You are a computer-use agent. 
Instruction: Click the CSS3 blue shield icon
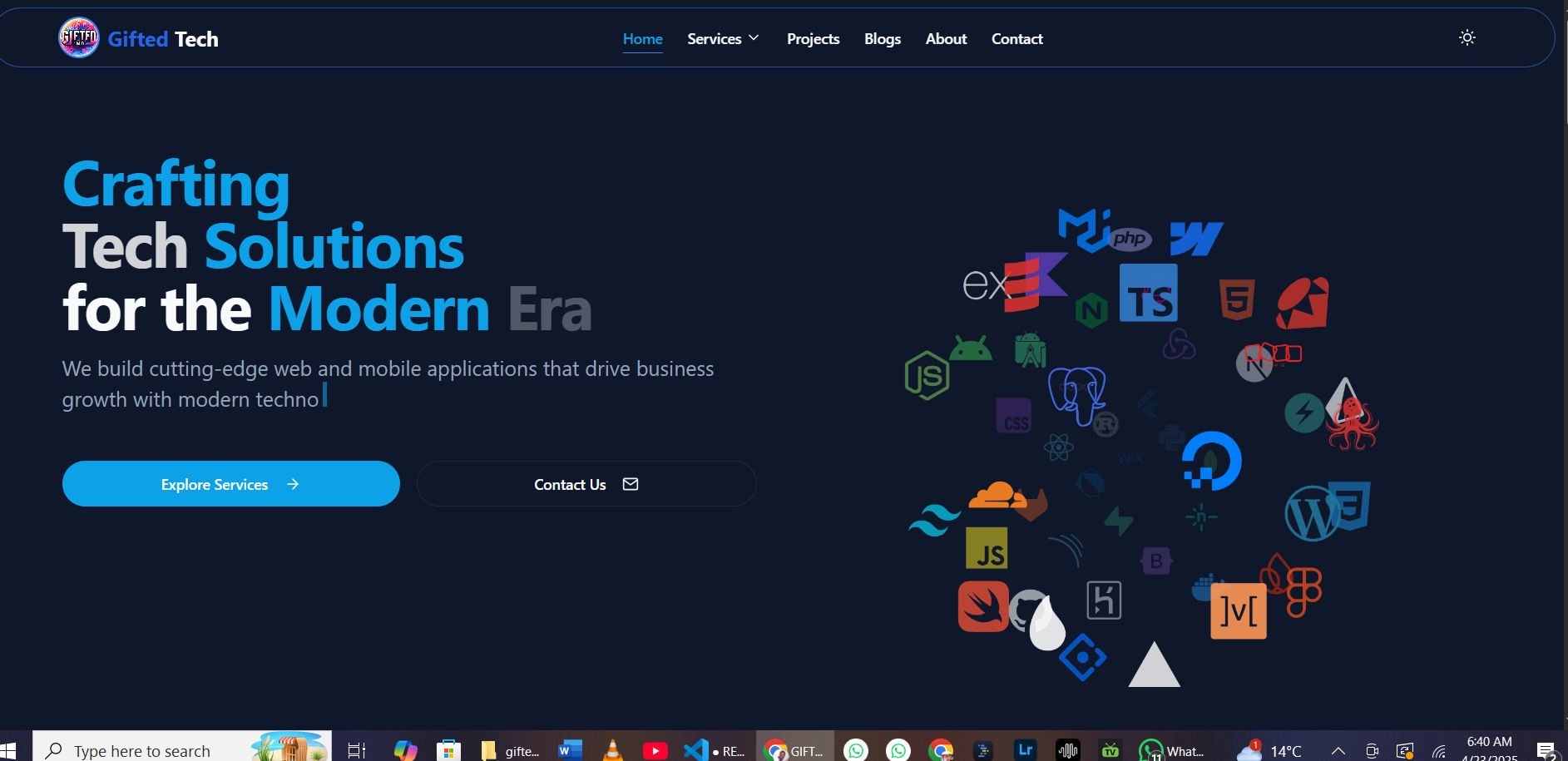1350,505
